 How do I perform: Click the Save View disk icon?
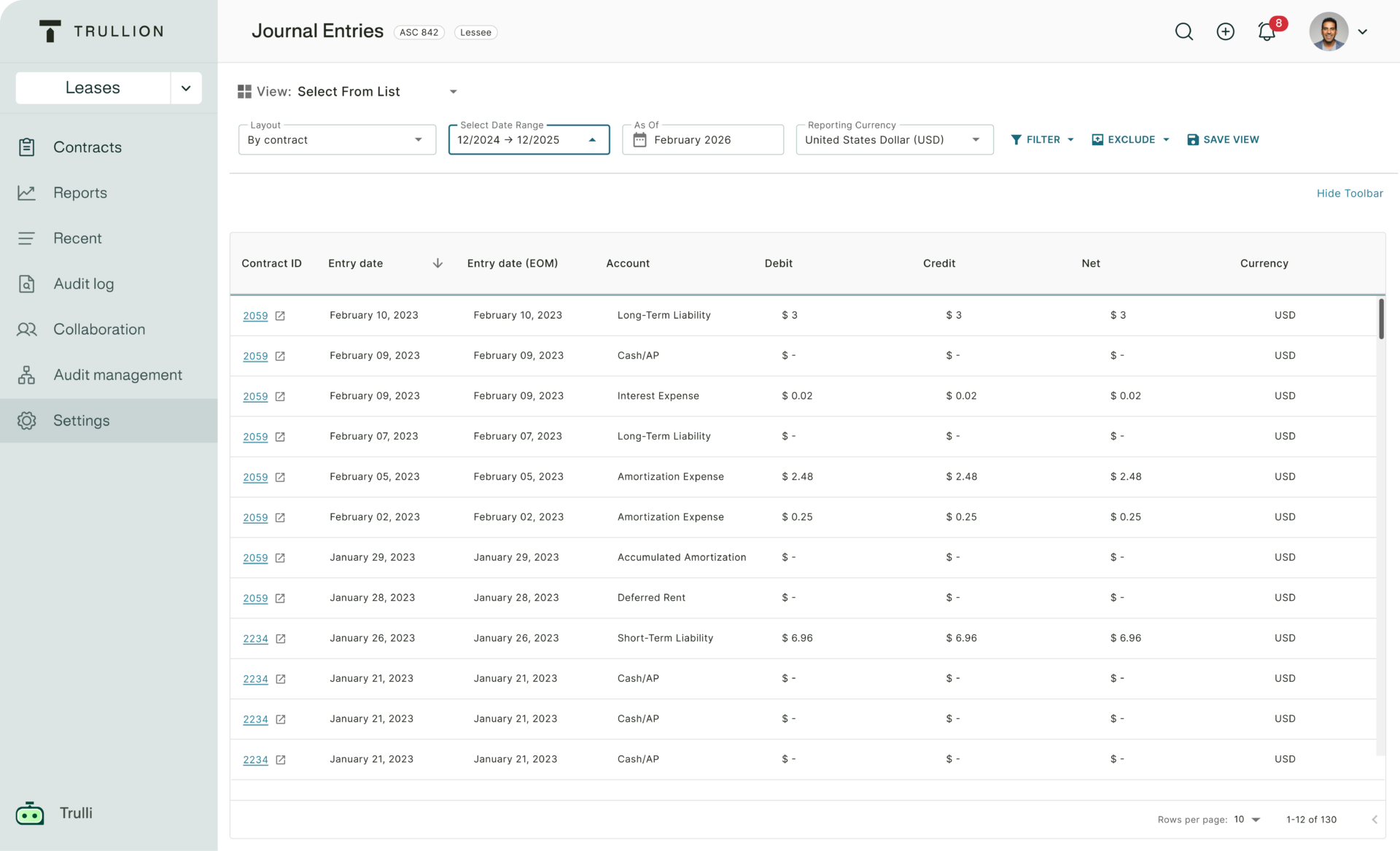tap(1193, 140)
